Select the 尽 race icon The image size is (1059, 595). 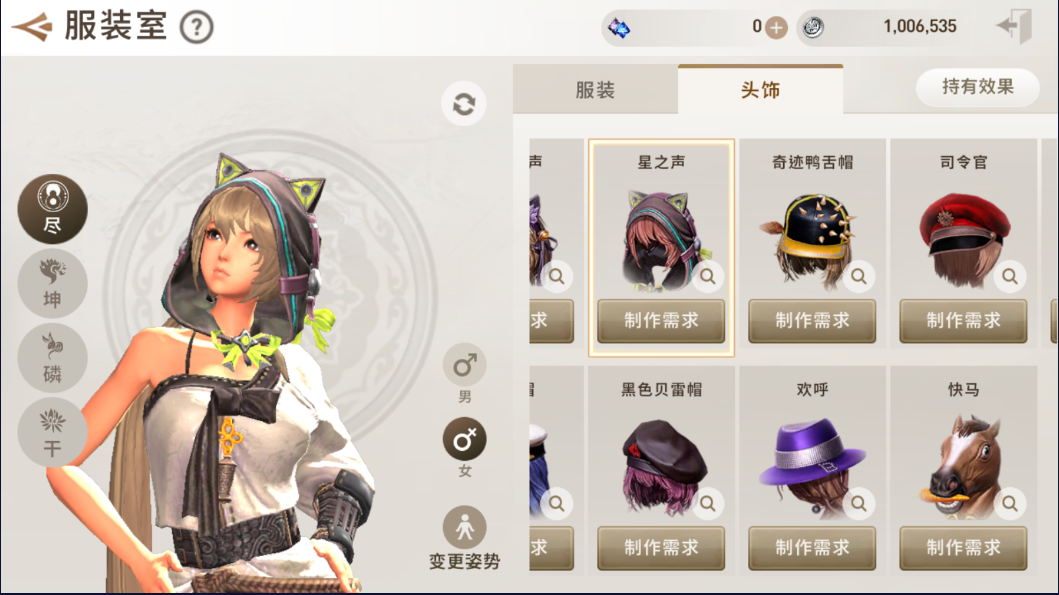click(x=53, y=209)
